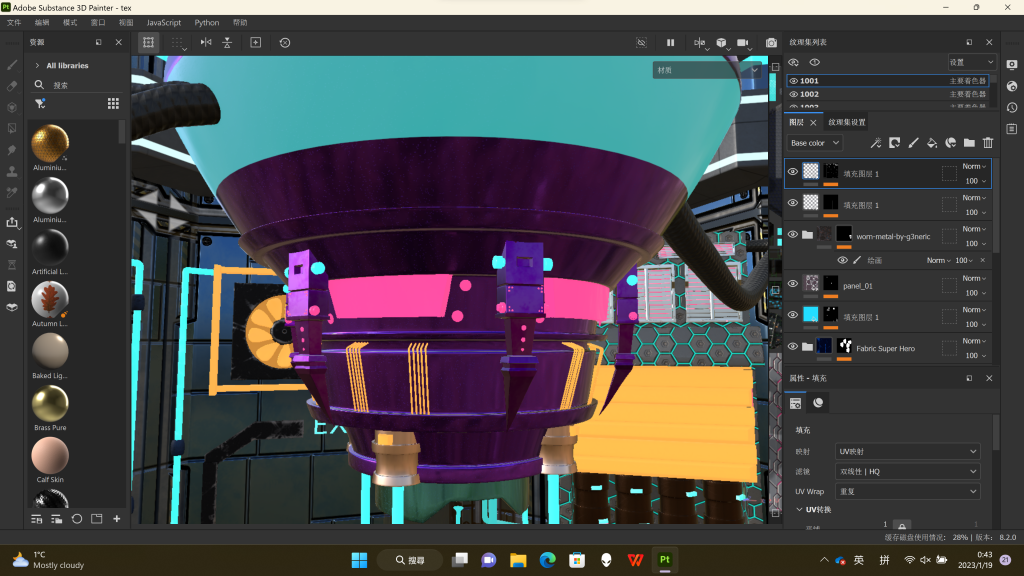Expand the All libraries tree
The height and width of the screenshot is (576, 1024).
click(37, 65)
